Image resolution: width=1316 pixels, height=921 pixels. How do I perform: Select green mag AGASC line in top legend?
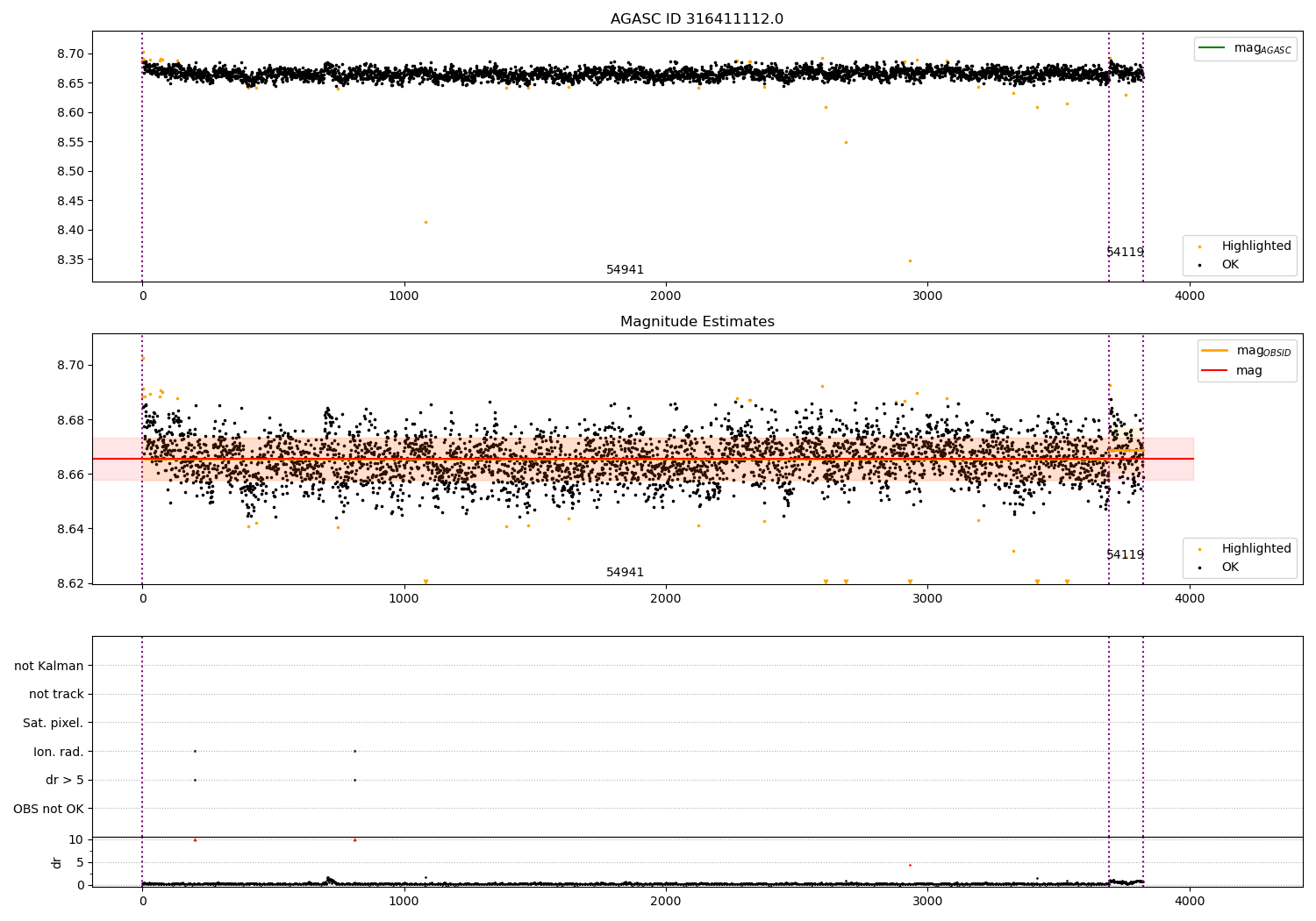pos(1212,48)
